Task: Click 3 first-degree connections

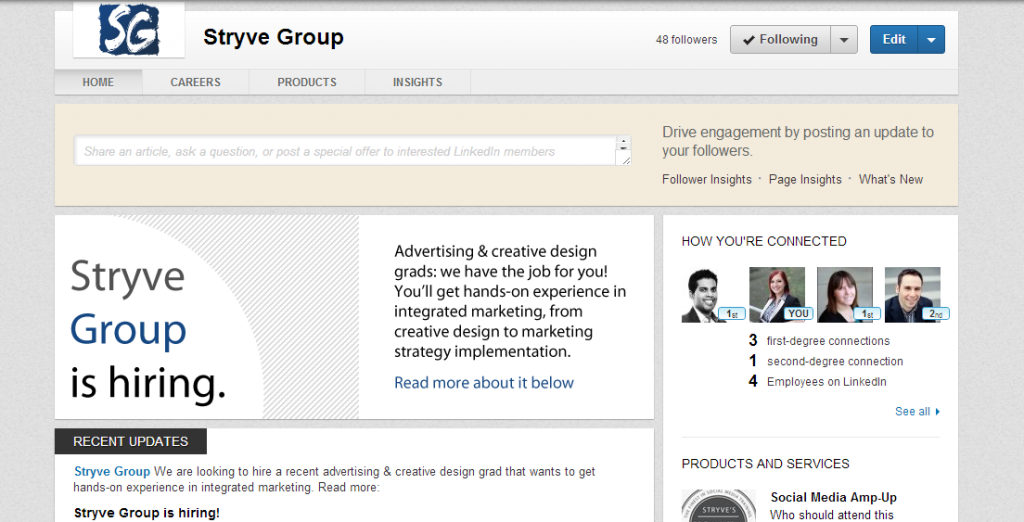Action: pos(819,341)
